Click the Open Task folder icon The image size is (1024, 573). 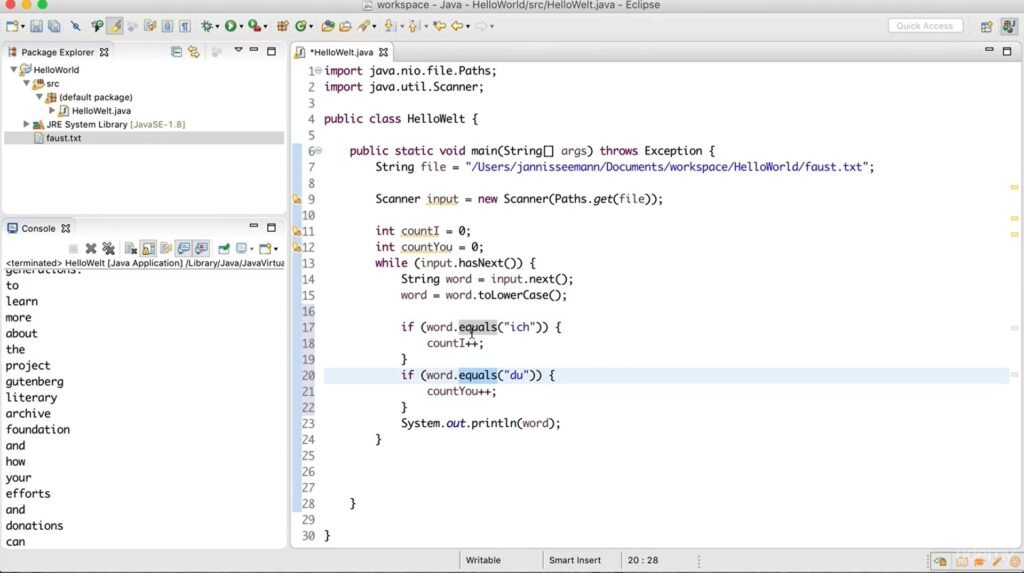click(345, 26)
